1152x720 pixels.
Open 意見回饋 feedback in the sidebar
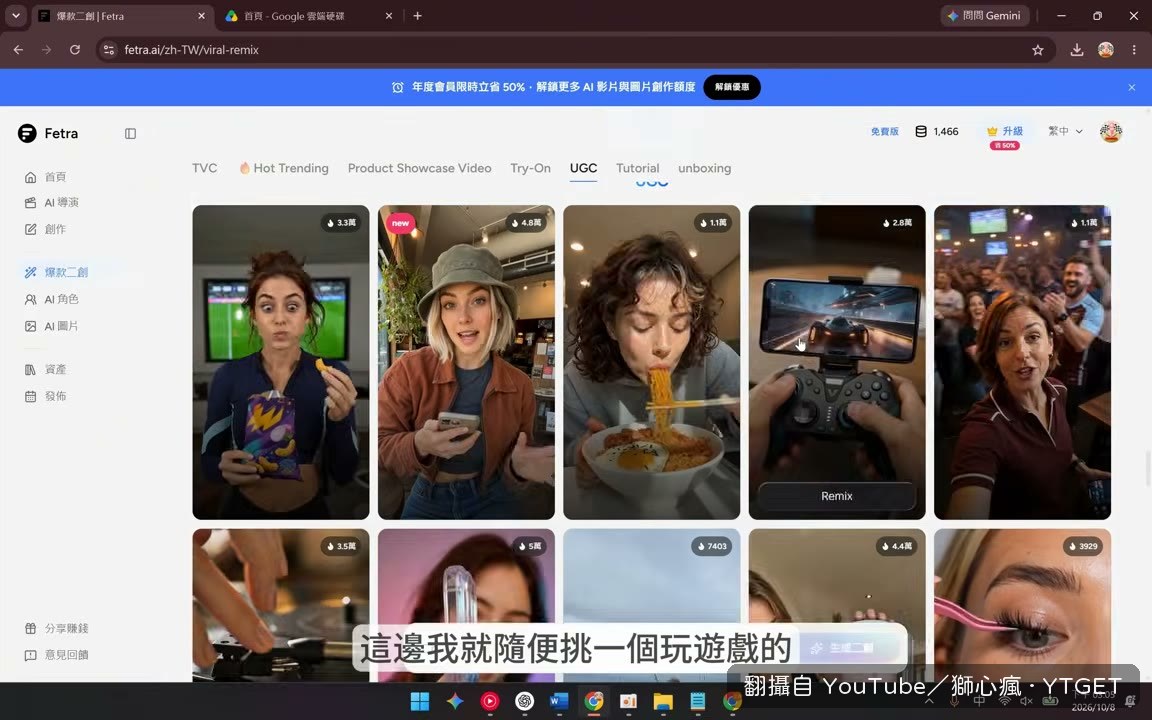click(57, 655)
